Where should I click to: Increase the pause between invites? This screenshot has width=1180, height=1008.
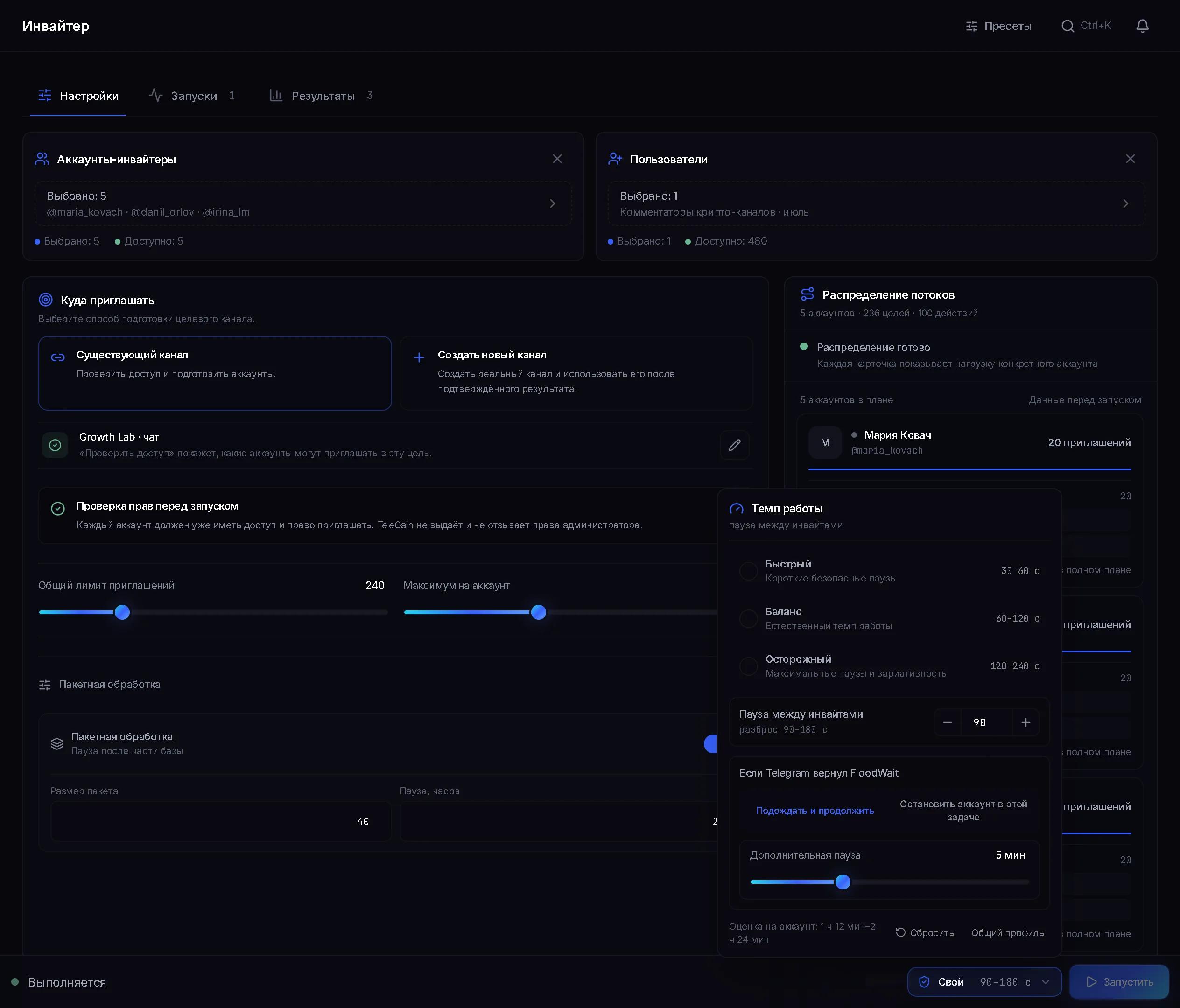[1025, 722]
